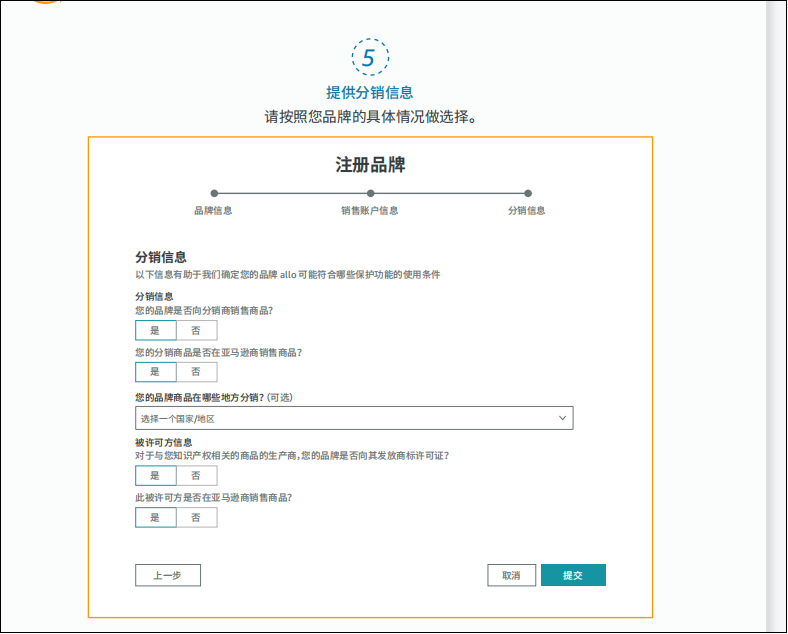Click the progress dot above 分销信息 step

coord(528,193)
